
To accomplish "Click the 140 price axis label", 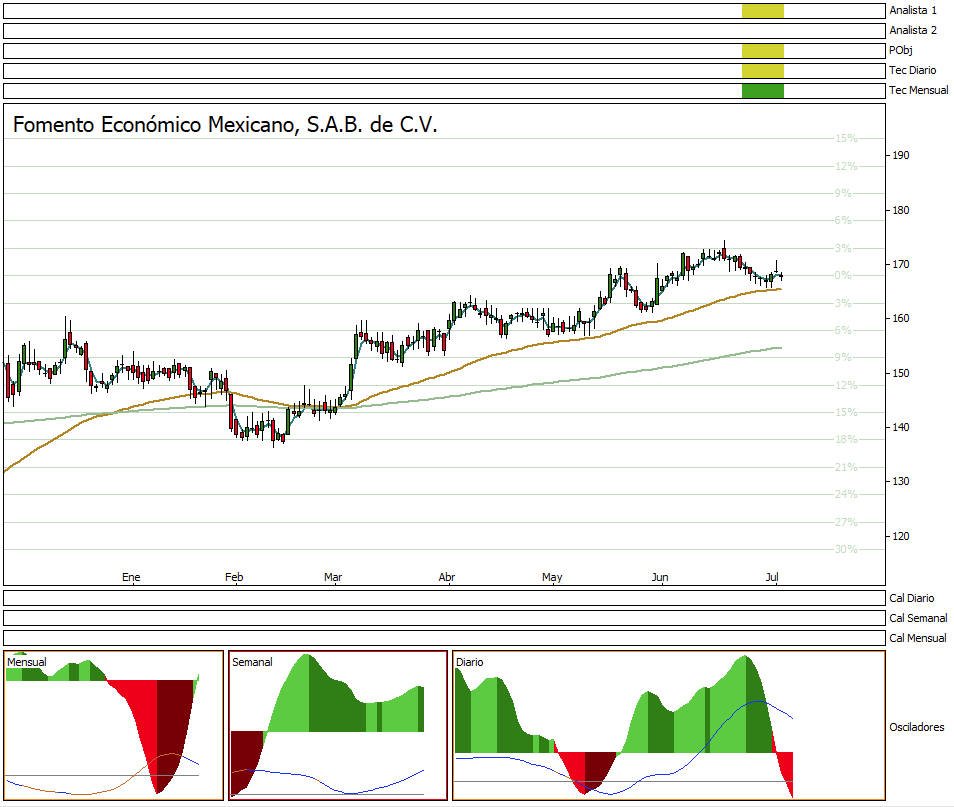I will [x=900, y=428].
